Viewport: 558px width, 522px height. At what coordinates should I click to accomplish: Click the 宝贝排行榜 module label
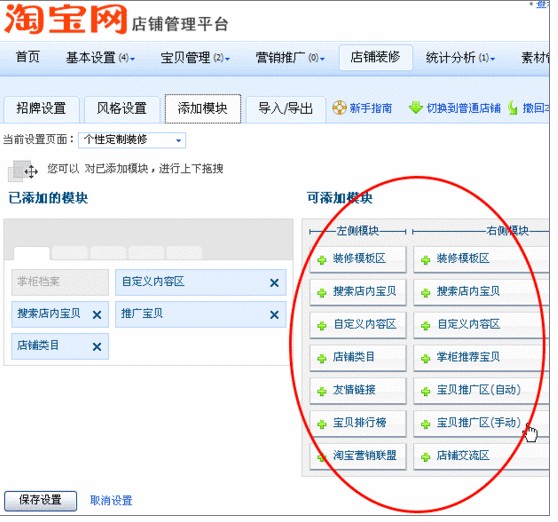[359, 423]
